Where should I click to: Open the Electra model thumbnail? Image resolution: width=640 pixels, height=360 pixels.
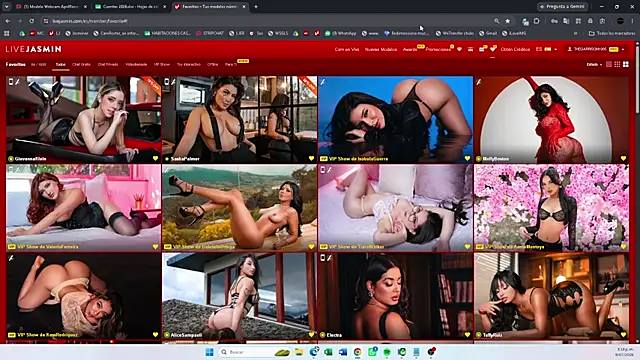pos(395,296)
